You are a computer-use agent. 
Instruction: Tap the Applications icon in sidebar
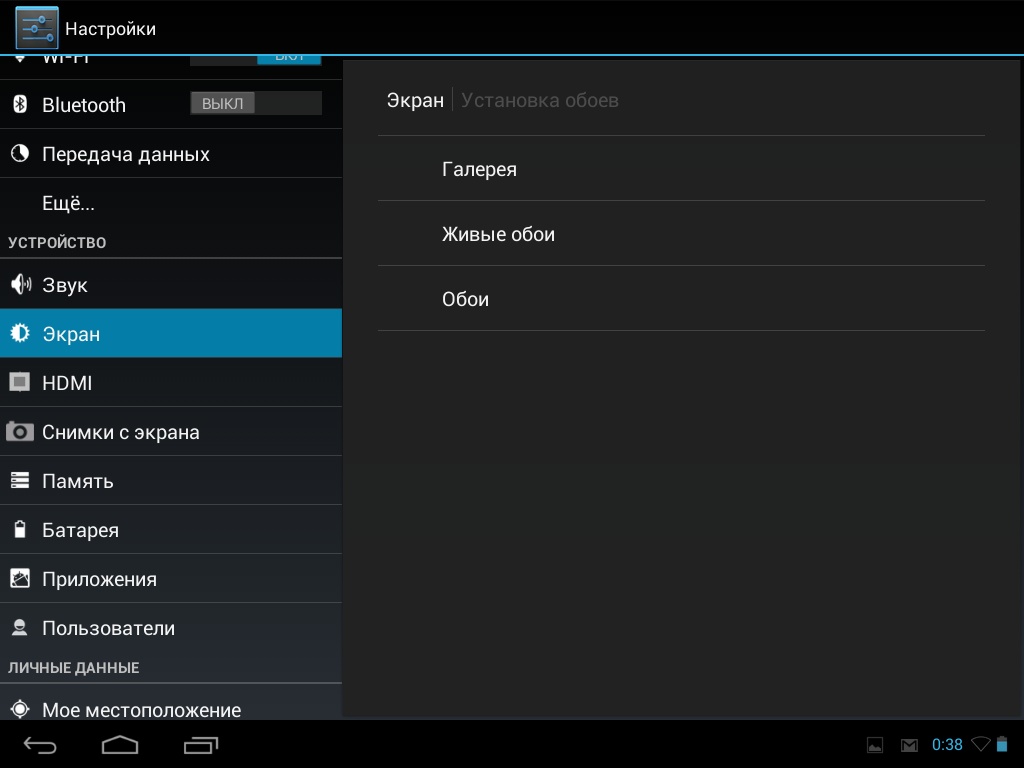20,579
